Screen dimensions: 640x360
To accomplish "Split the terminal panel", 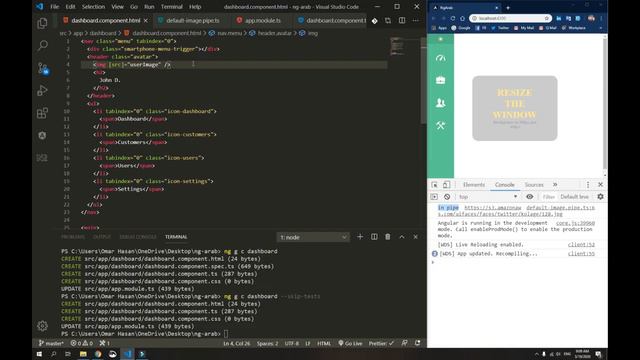I will point(374,237).
